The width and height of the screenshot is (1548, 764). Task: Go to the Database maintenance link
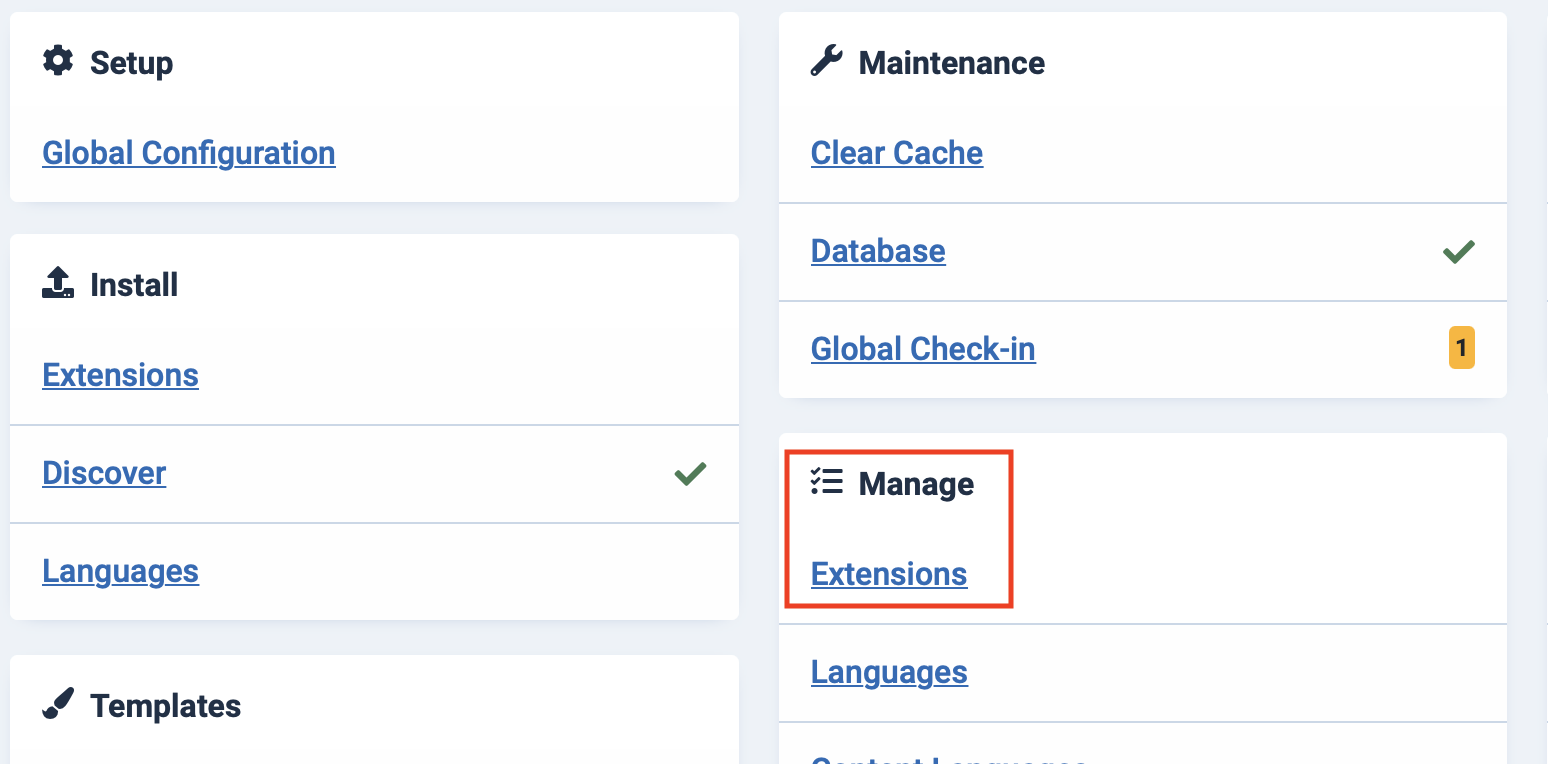[877, 251]
